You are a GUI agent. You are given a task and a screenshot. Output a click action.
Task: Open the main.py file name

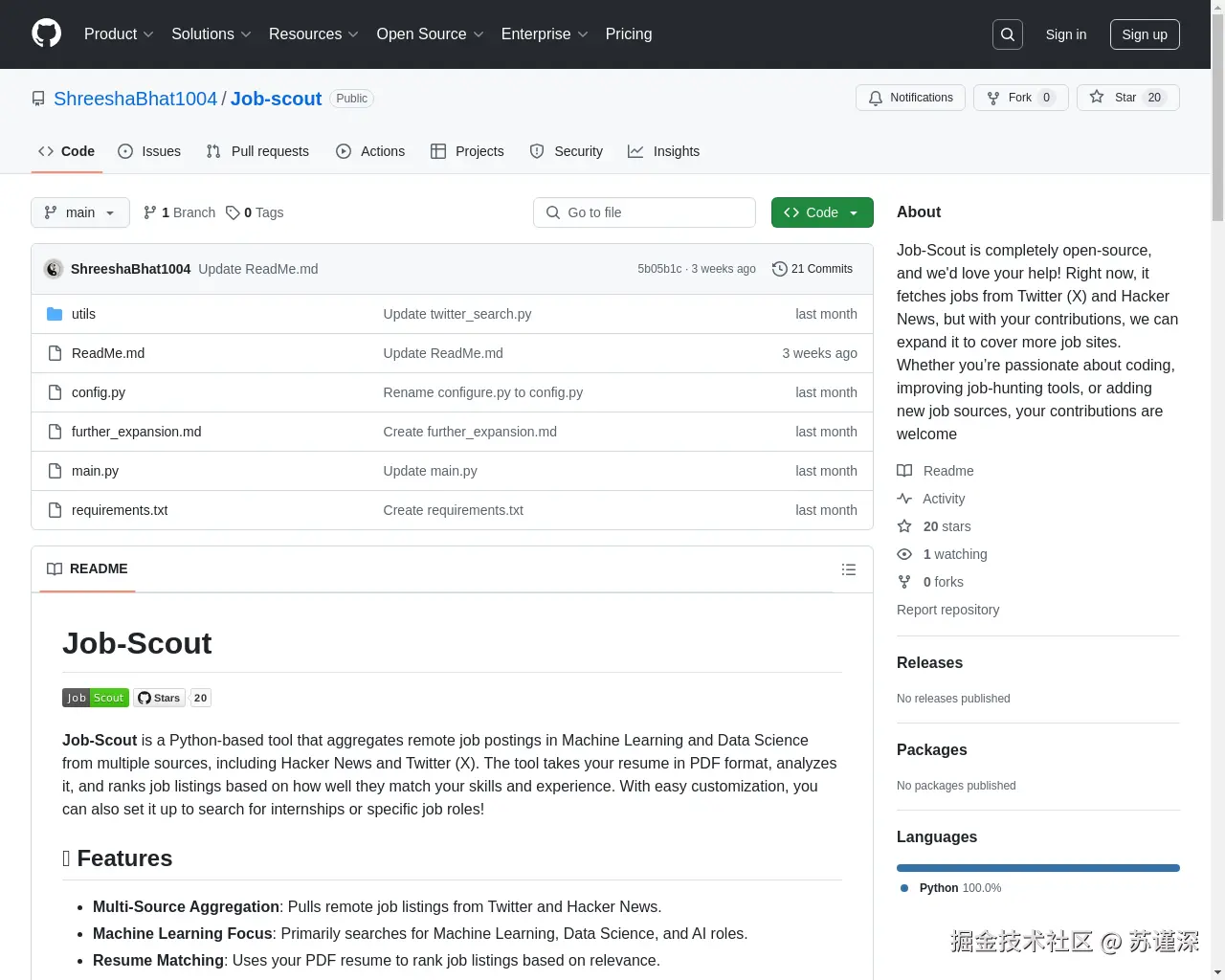(x=95, y=471)
